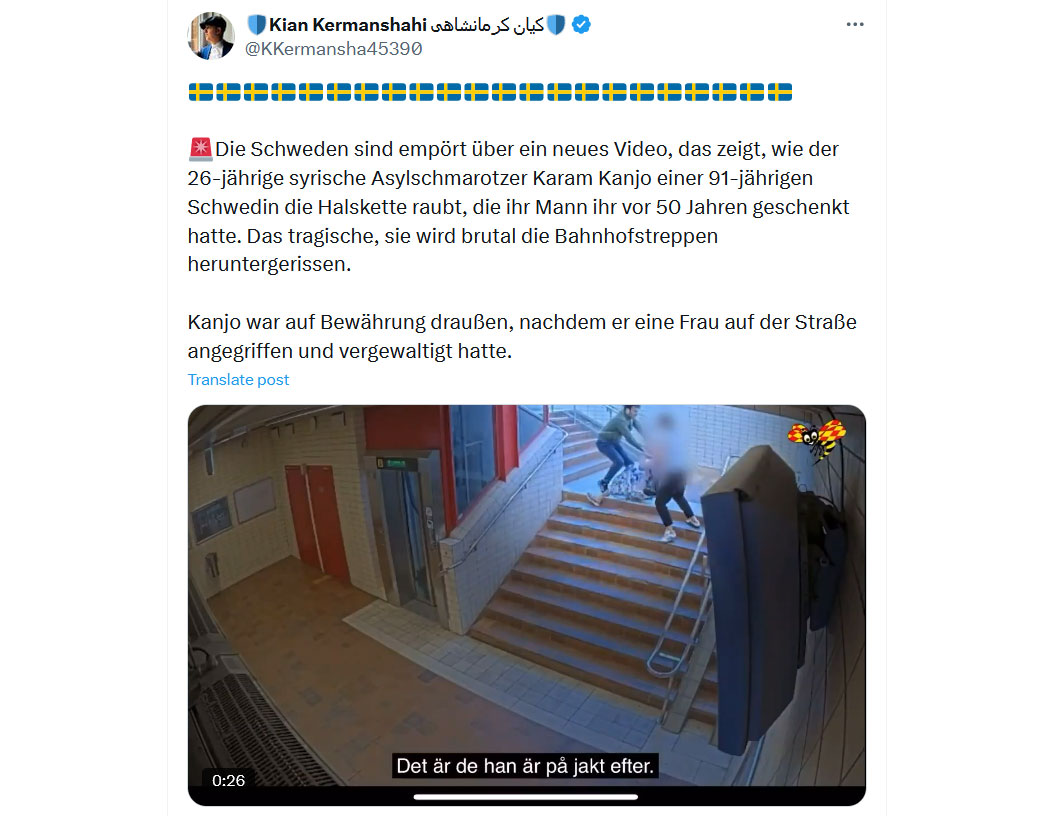Click the blue shield emoji after Persian name
Viewport: 1050px width, 816px height.
[556, 25]
